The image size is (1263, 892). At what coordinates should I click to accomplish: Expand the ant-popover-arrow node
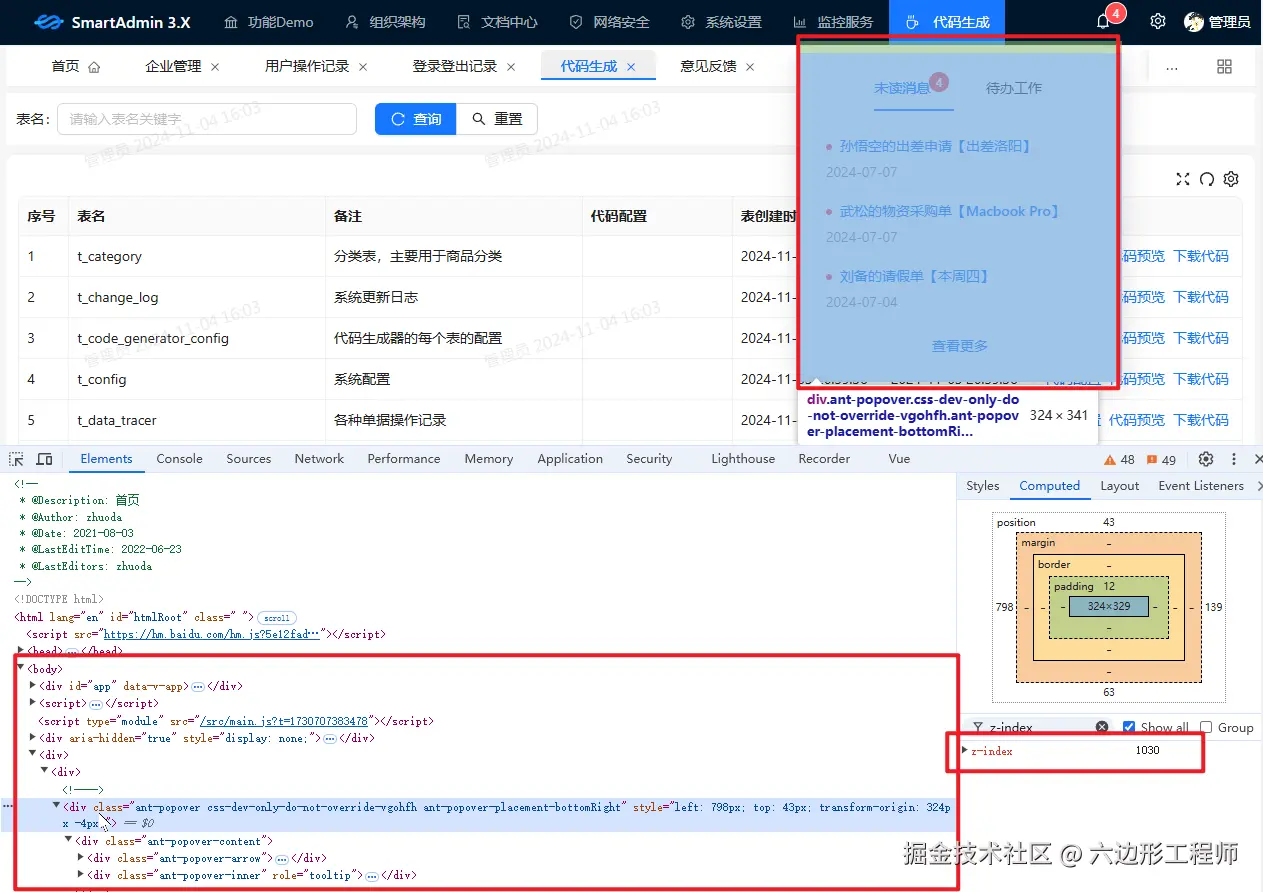tap(80, 858)
